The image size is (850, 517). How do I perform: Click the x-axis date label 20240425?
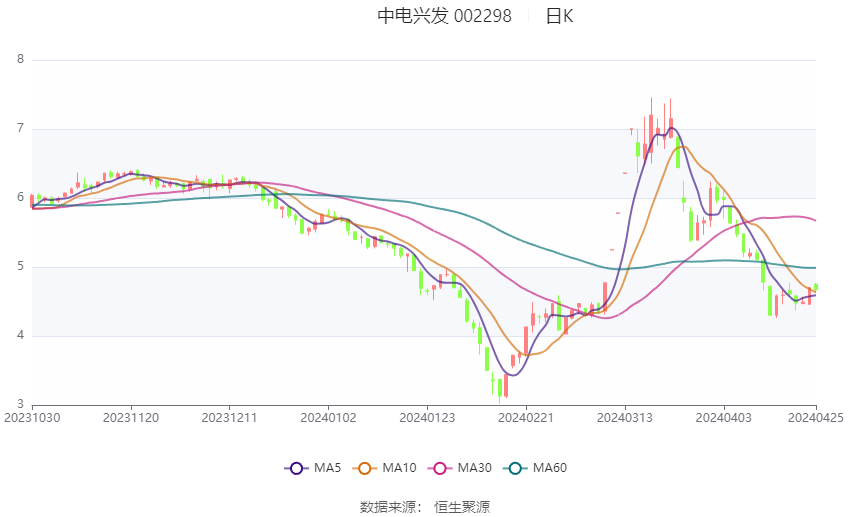point(815,418)
